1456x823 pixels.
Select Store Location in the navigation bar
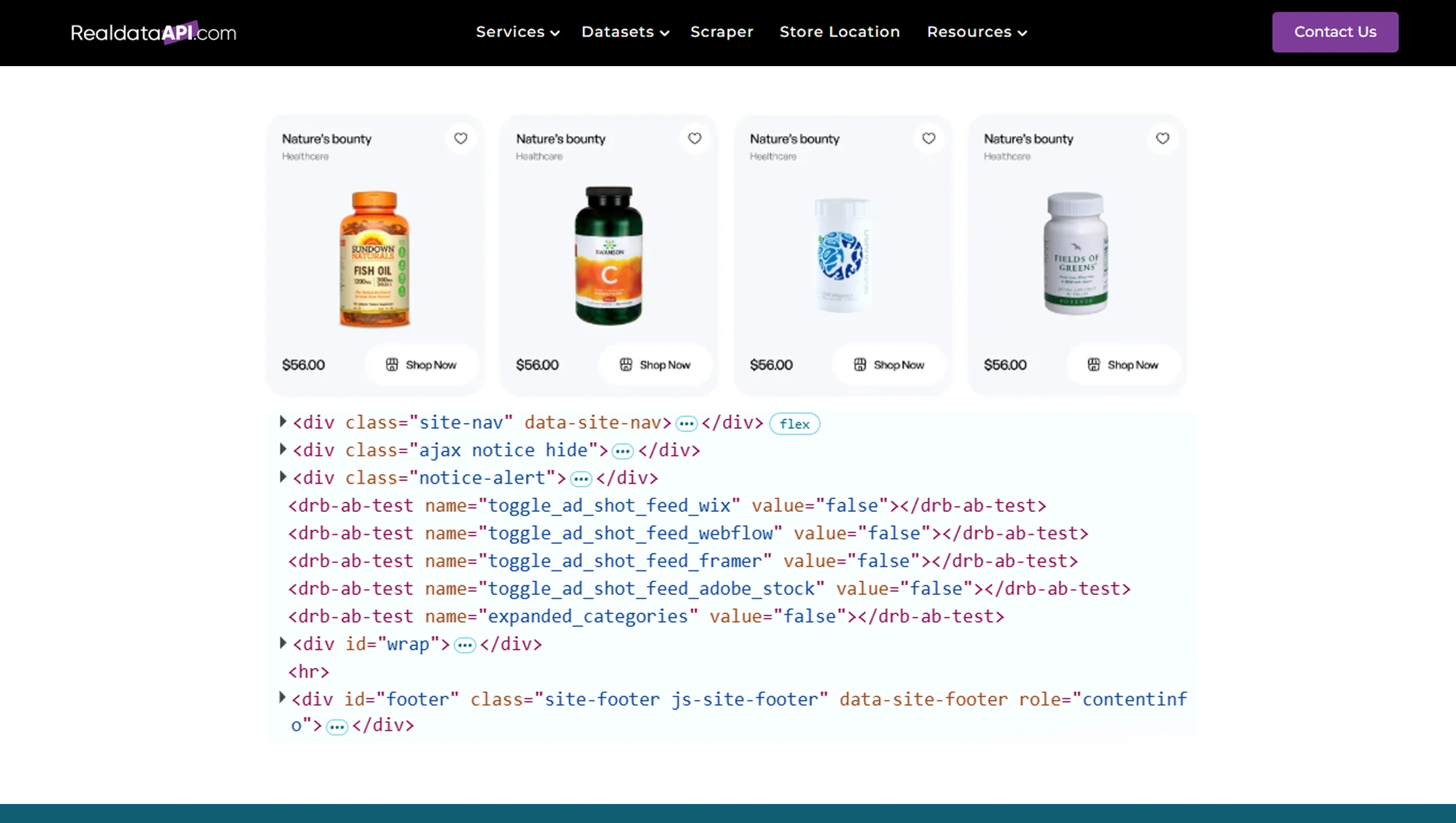pos(839,31)
